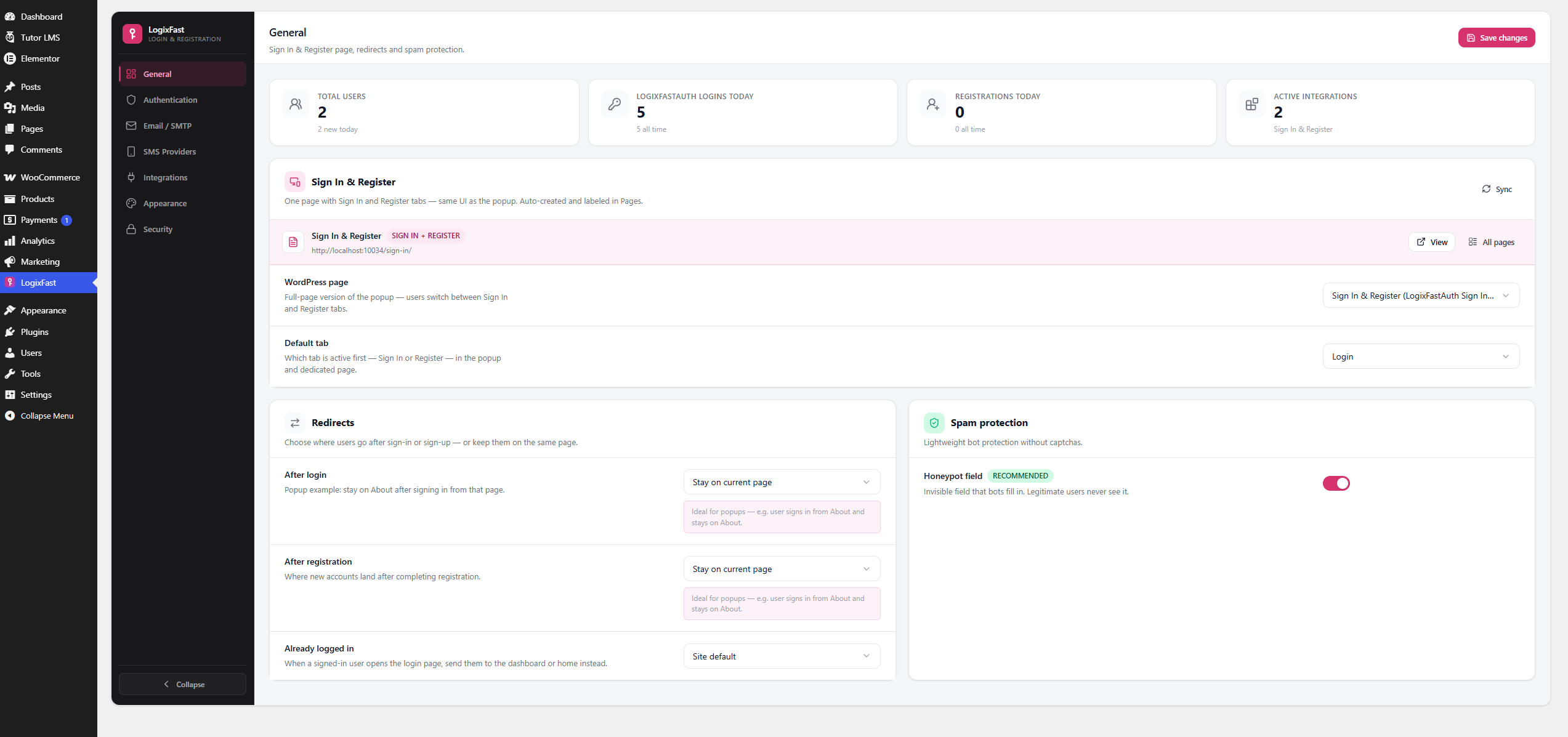Click the Save changes button

point(1497,38)
